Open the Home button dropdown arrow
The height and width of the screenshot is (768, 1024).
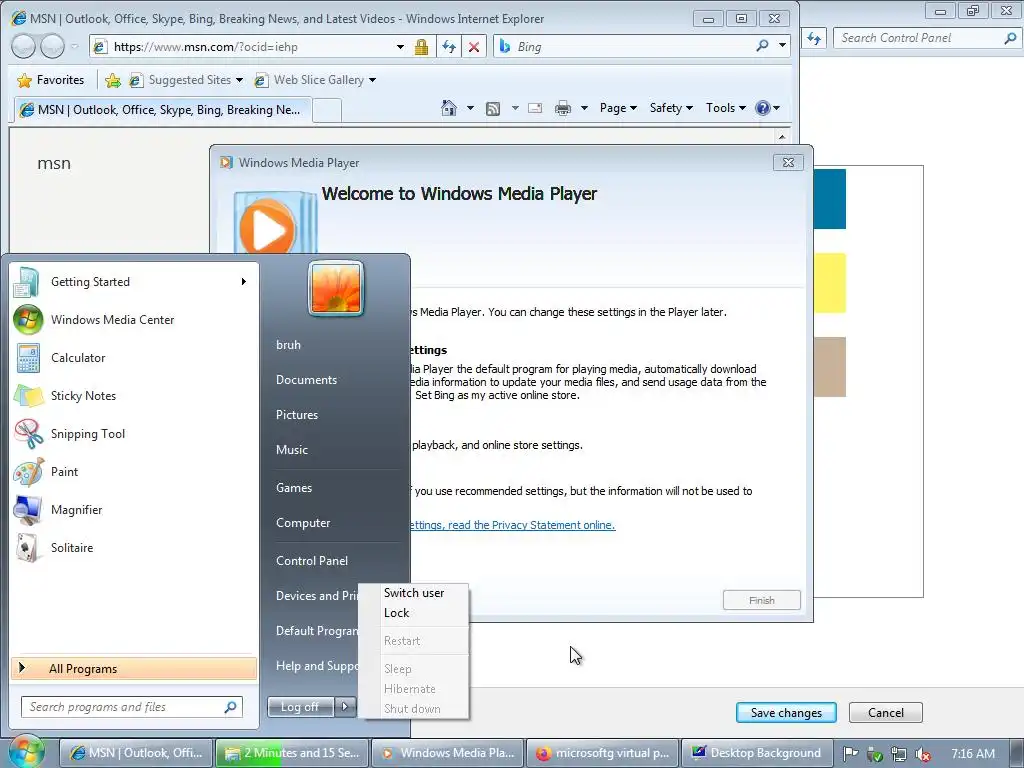click(470, 108)
